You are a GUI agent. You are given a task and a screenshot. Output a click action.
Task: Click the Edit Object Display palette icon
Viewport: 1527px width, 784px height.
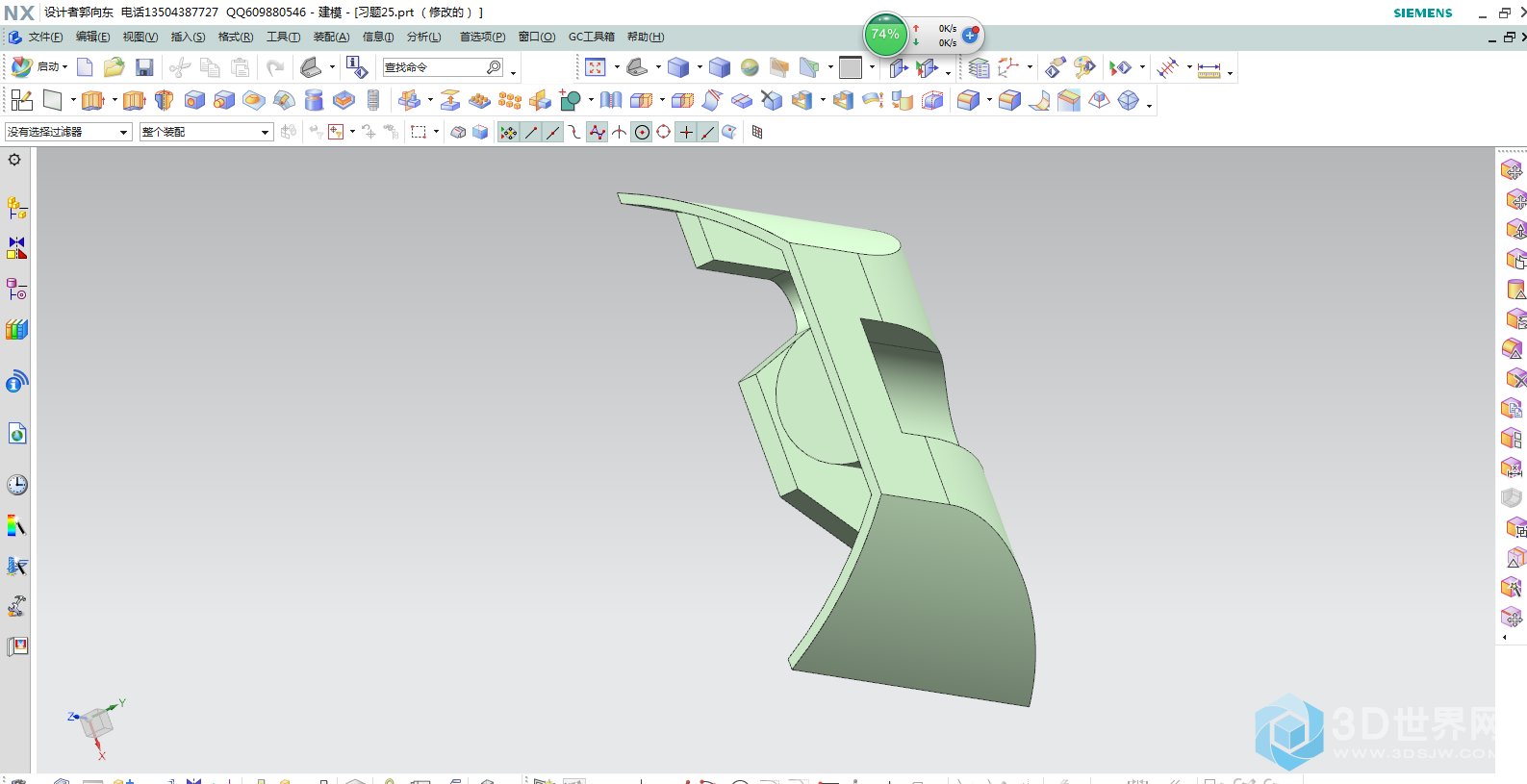(x=1084, y=67)
